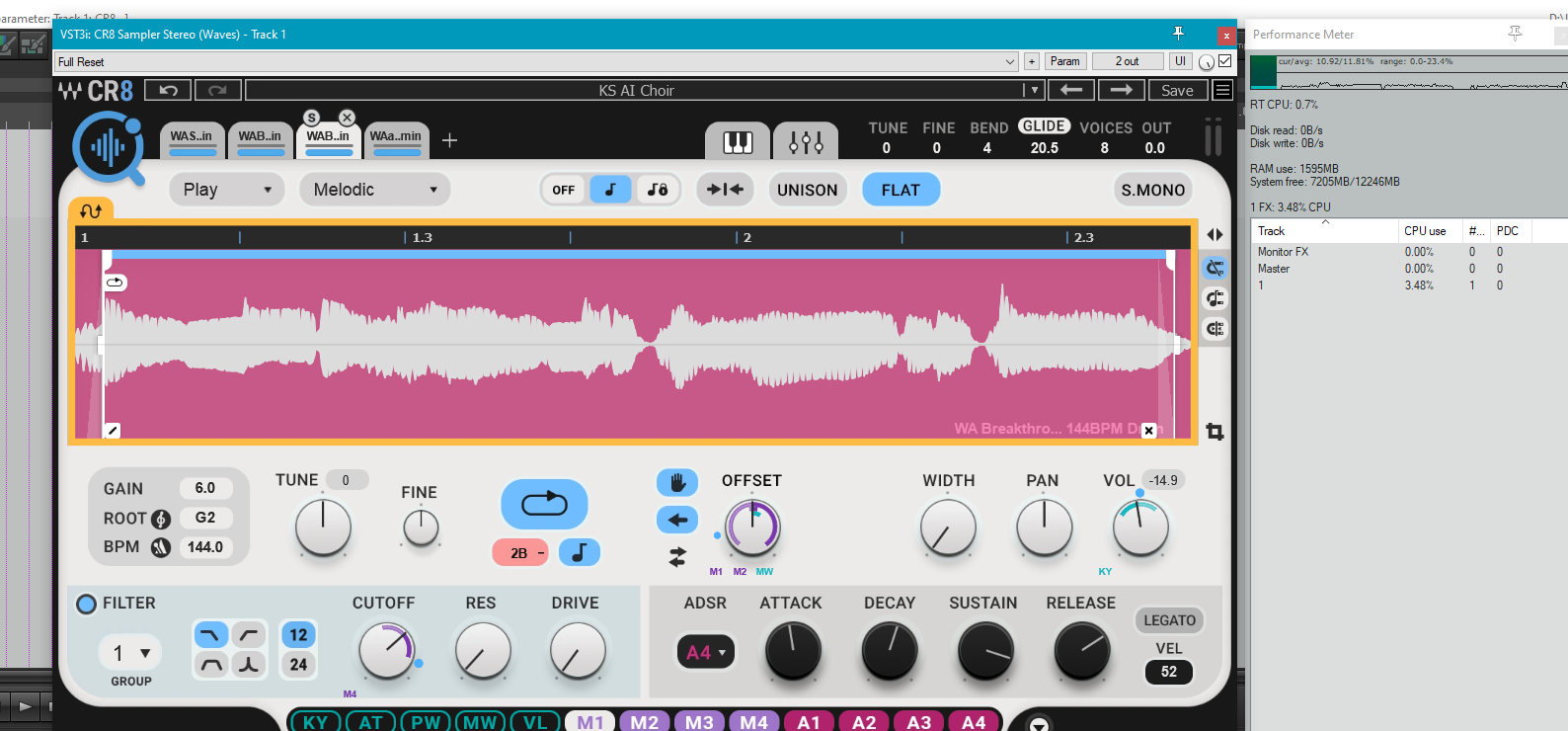This screenshot has width=1568, height=731.
Task: Select the band-pass filter shape
Action: click(x=211, y=665)
